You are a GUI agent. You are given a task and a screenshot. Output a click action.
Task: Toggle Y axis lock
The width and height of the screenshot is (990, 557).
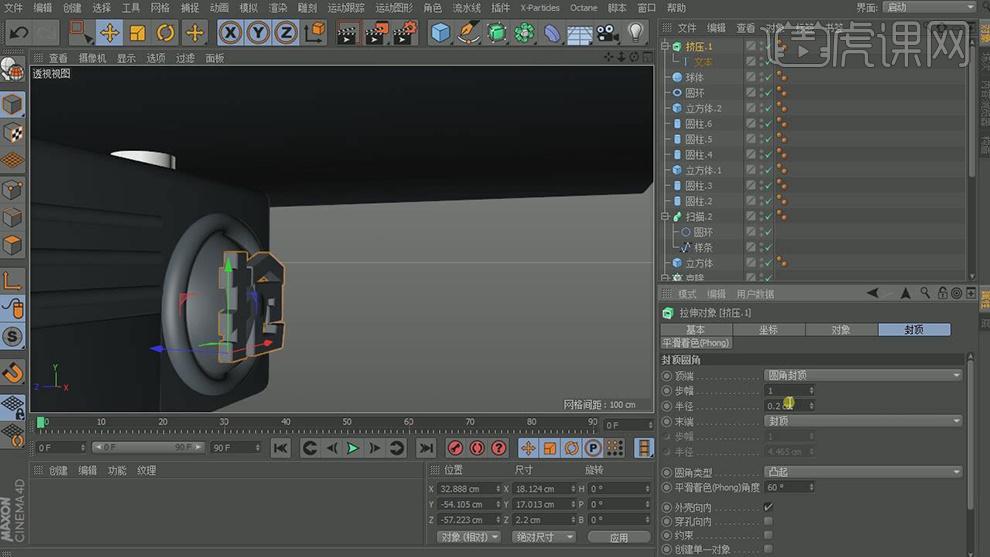[258, 32]
